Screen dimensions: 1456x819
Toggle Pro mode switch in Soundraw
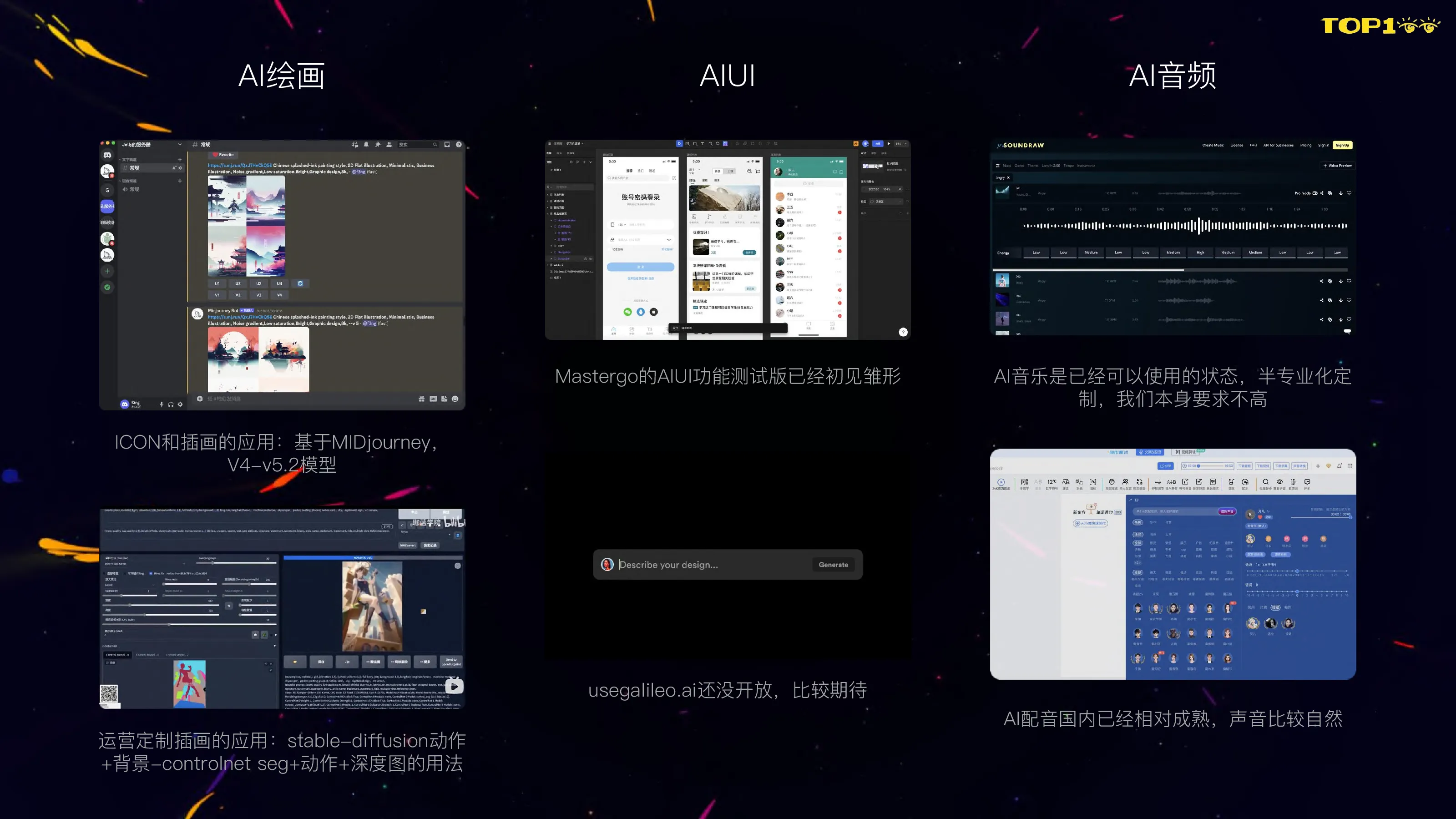pyautogui.click(x=1315, y=193)
